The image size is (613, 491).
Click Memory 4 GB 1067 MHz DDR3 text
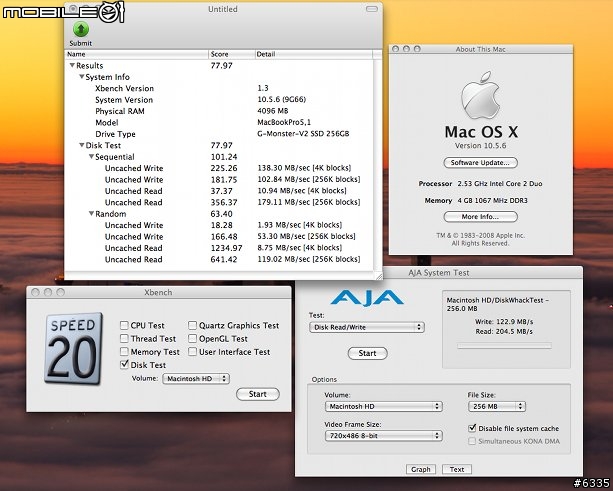tap(476, 201)
